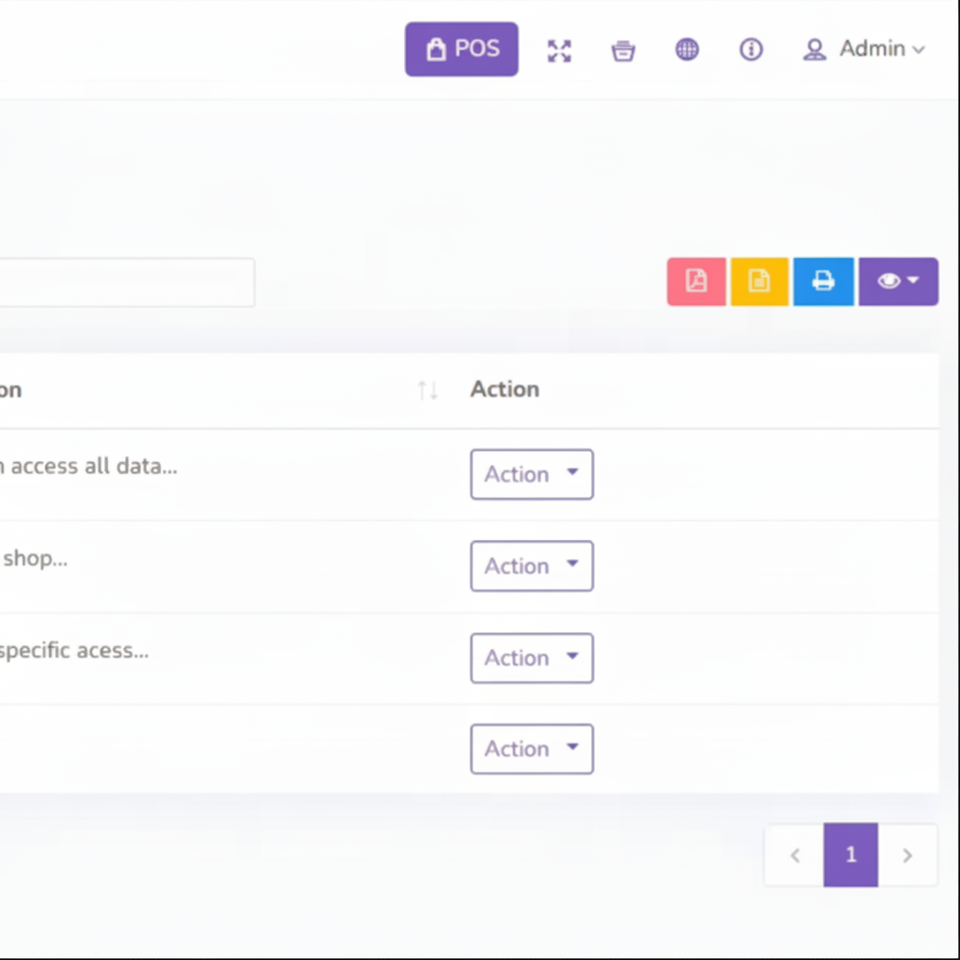Click the Action column header
This screenshot has width=960, height=960.
click(504, 389)
